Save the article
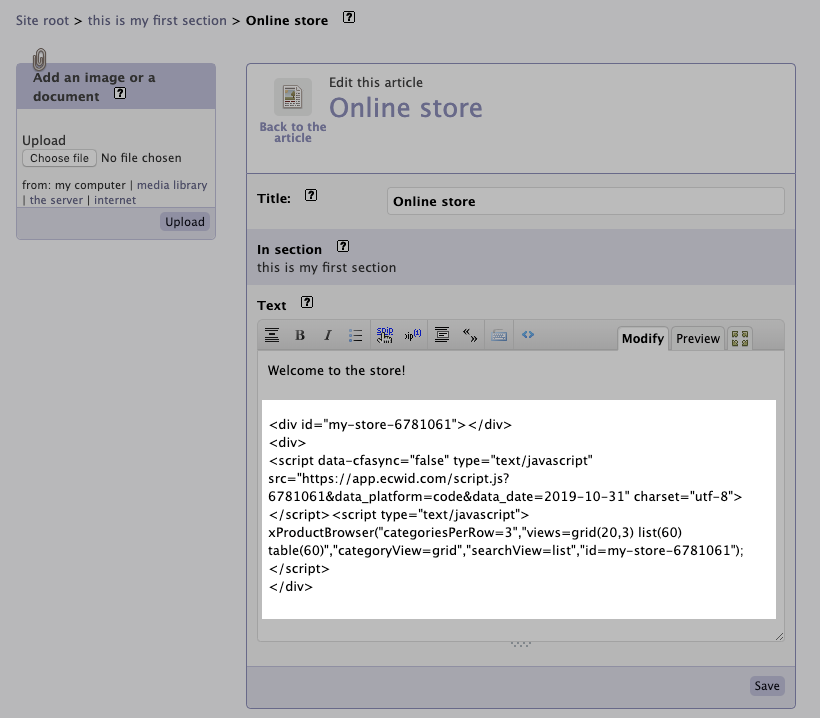 click(x=767, y=686)
